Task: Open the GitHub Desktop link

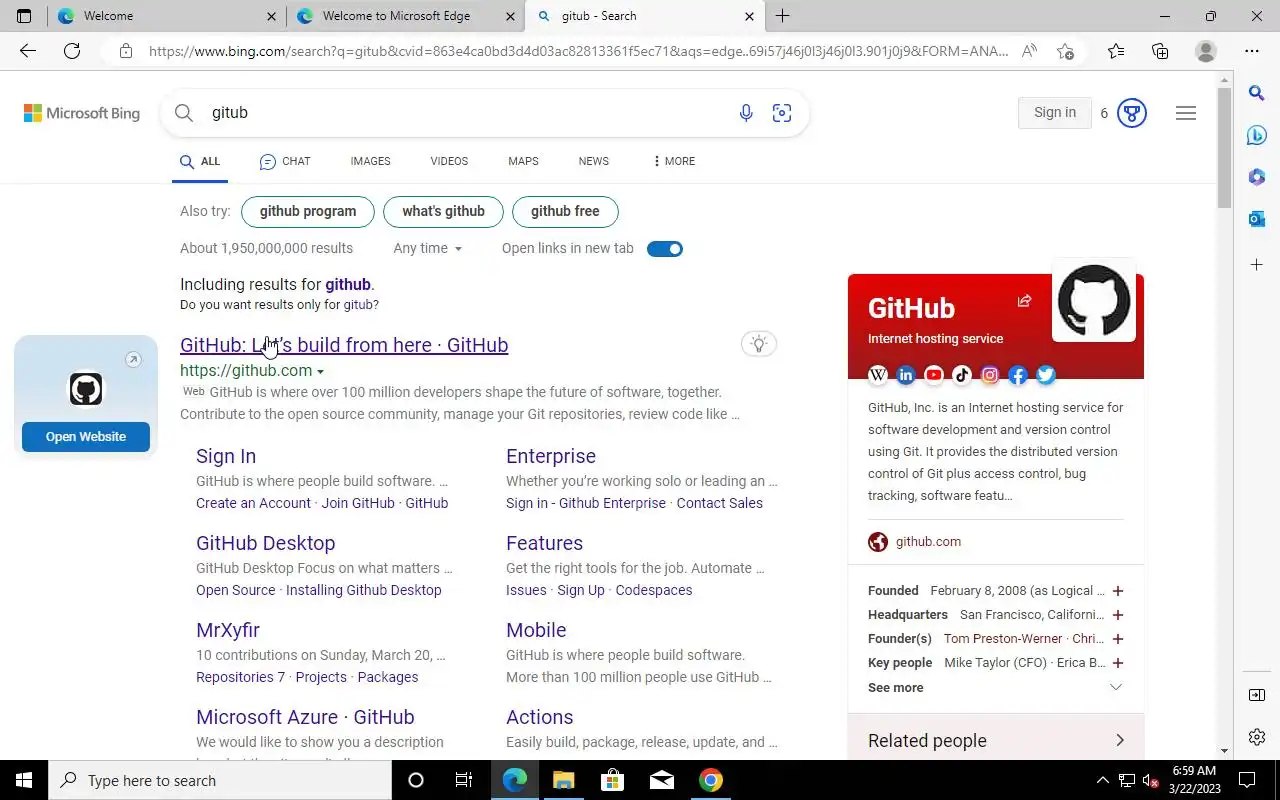Action: pyautogui.click(x=265, y=543)
